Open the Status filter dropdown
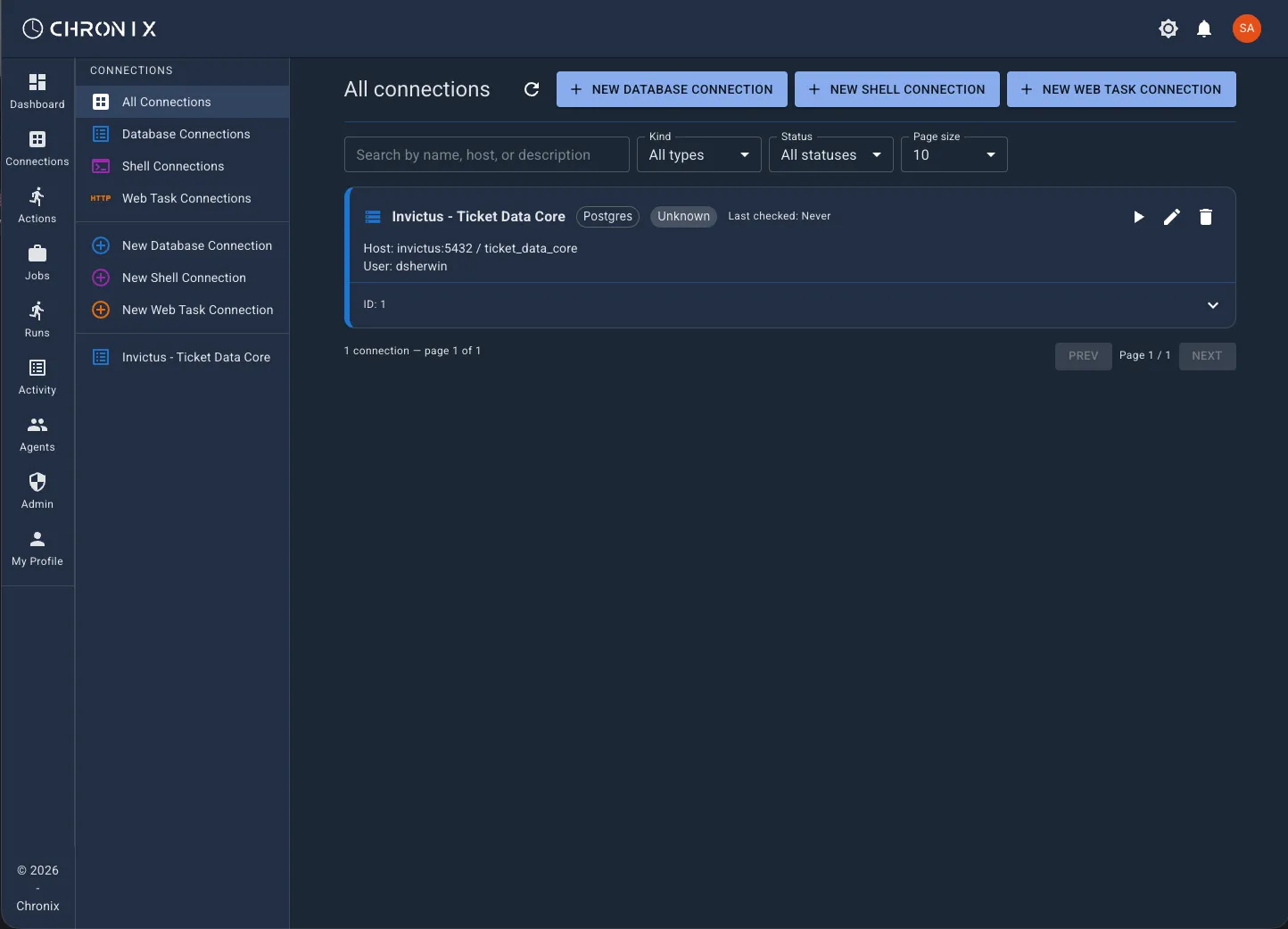Screen dimensions: 1288x929 click(830, 154)
